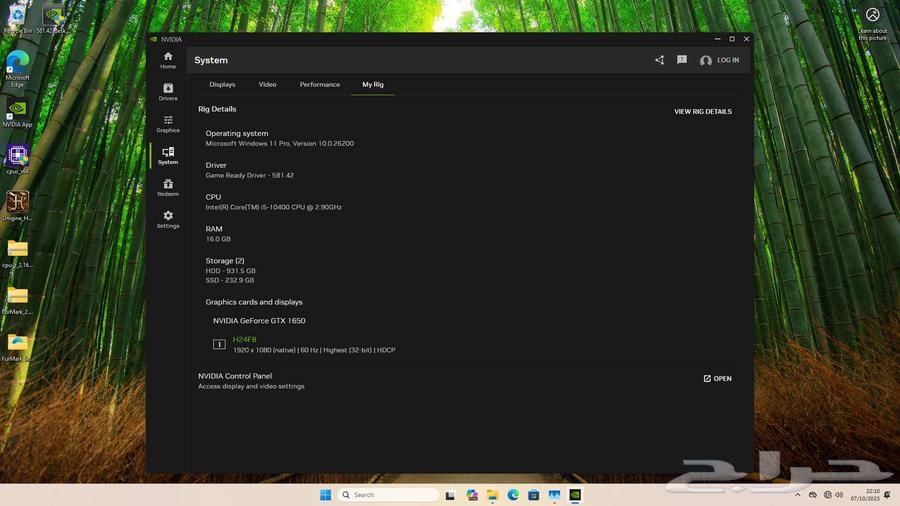Open Copilot icon in taskbar
The image size is (900, 506).
click(x=472, y=495)
